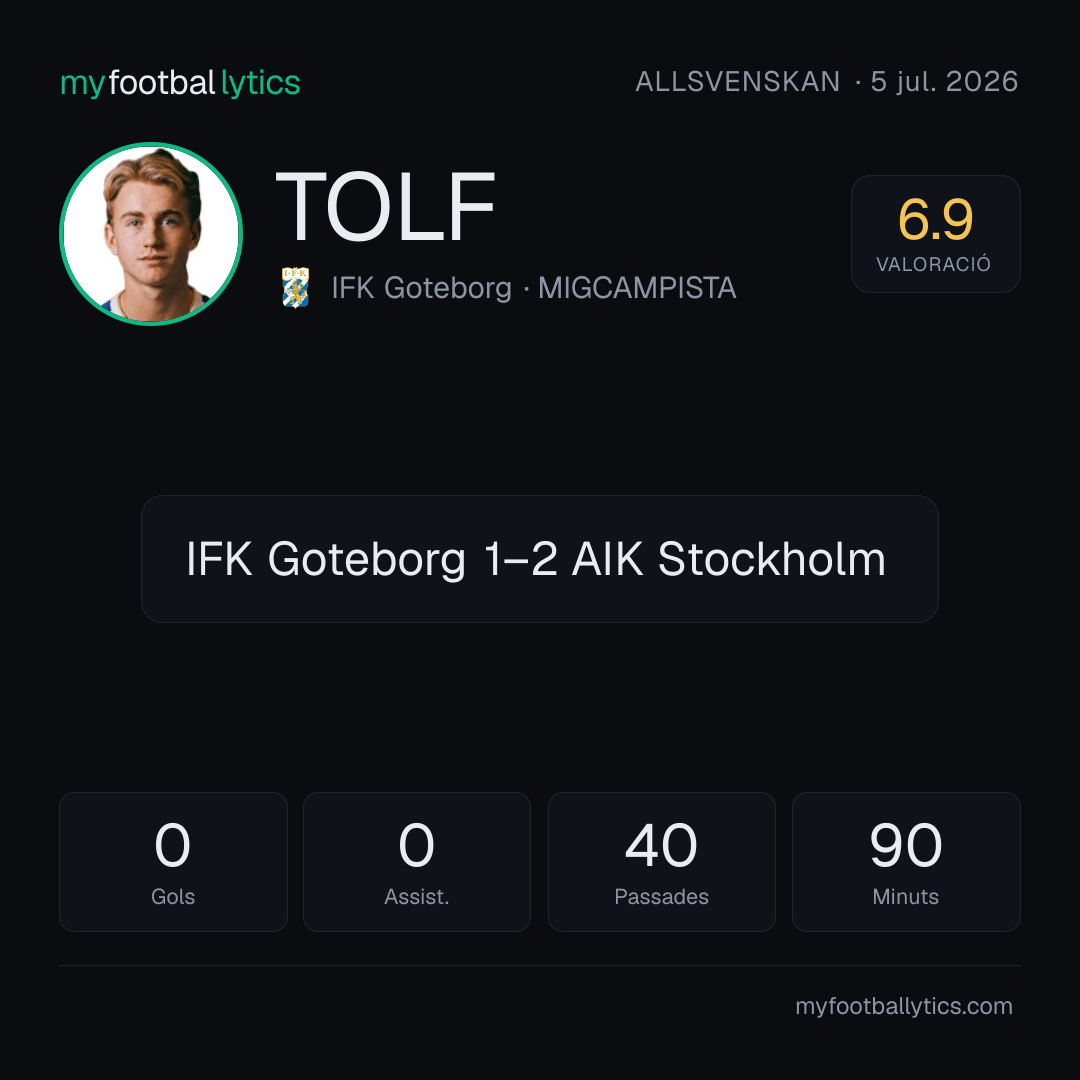Visit the myfootballytics.com footer link
1080x1080 pixels.
coord(904,1006)
